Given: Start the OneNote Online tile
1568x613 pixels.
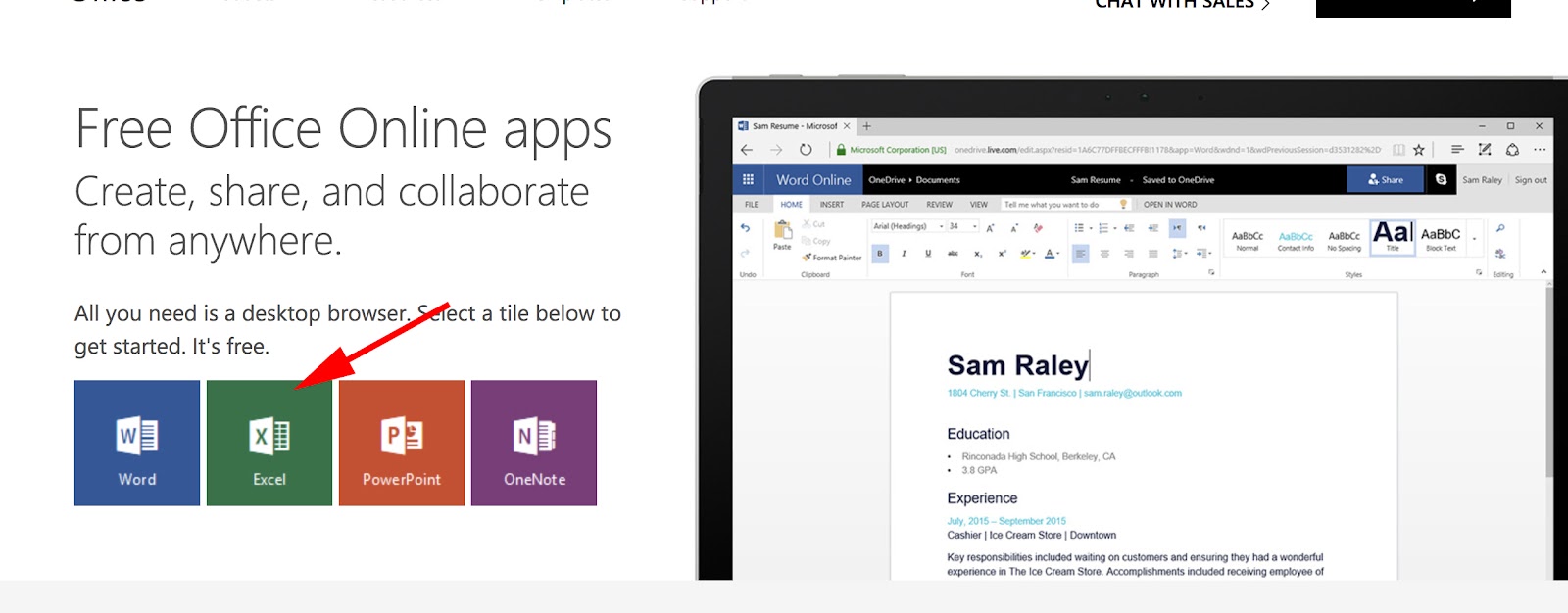Looking at the screenshot, I should (534, 443).
